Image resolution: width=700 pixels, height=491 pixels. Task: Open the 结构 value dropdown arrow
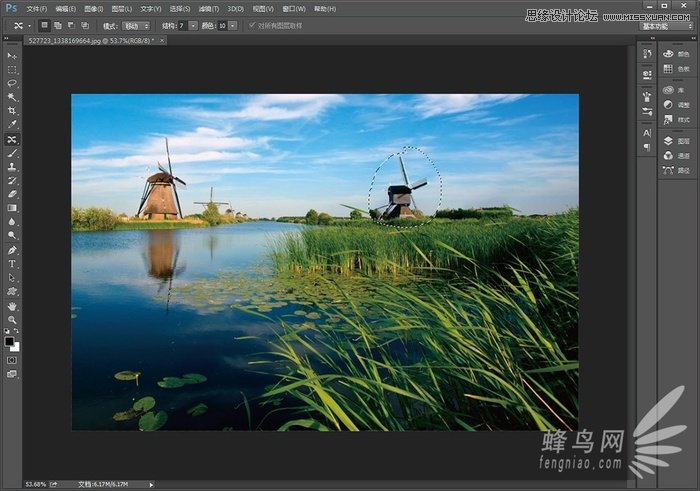[193, 26]
